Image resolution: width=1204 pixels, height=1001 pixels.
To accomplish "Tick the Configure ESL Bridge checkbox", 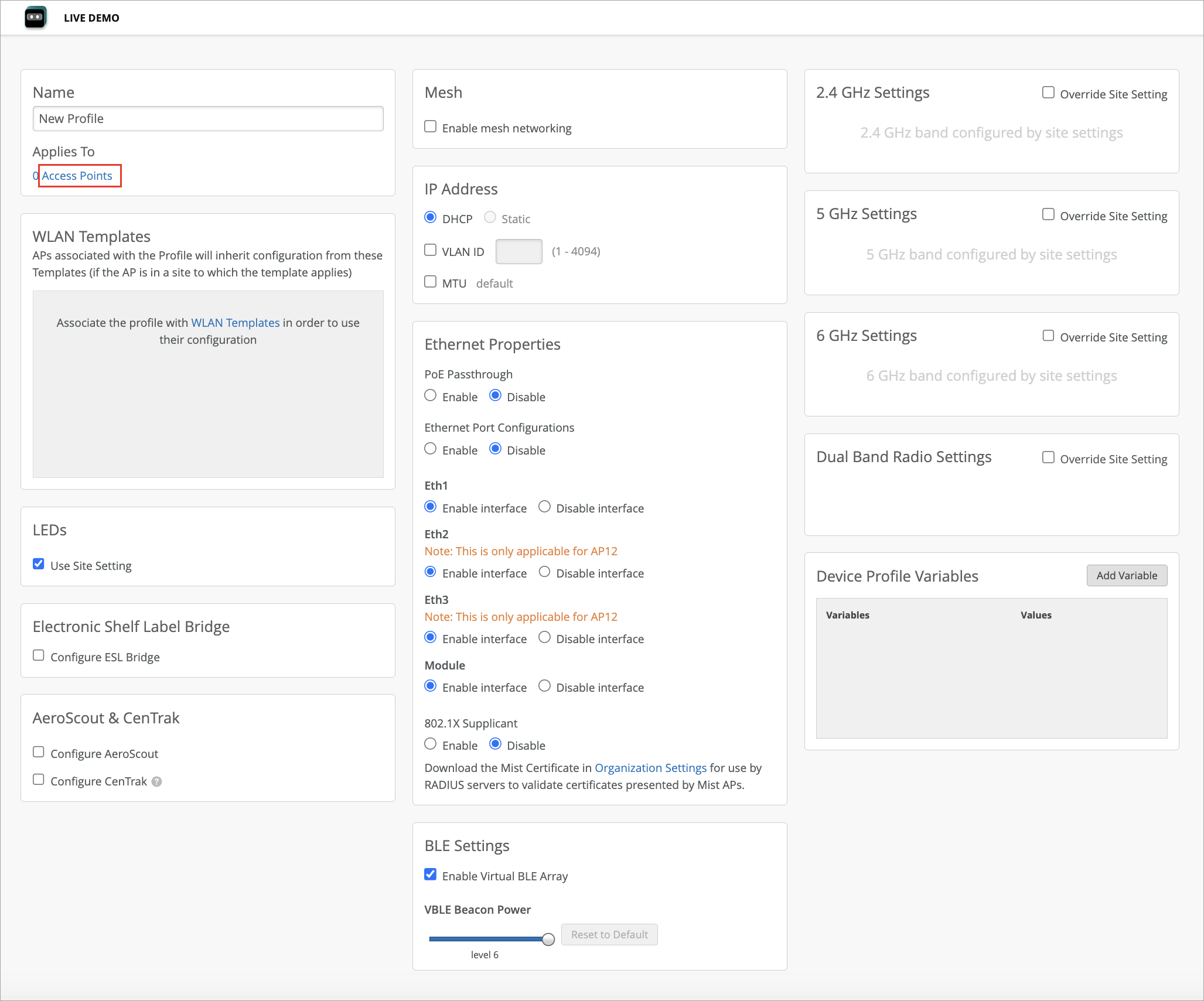I will tap(39, 656).
